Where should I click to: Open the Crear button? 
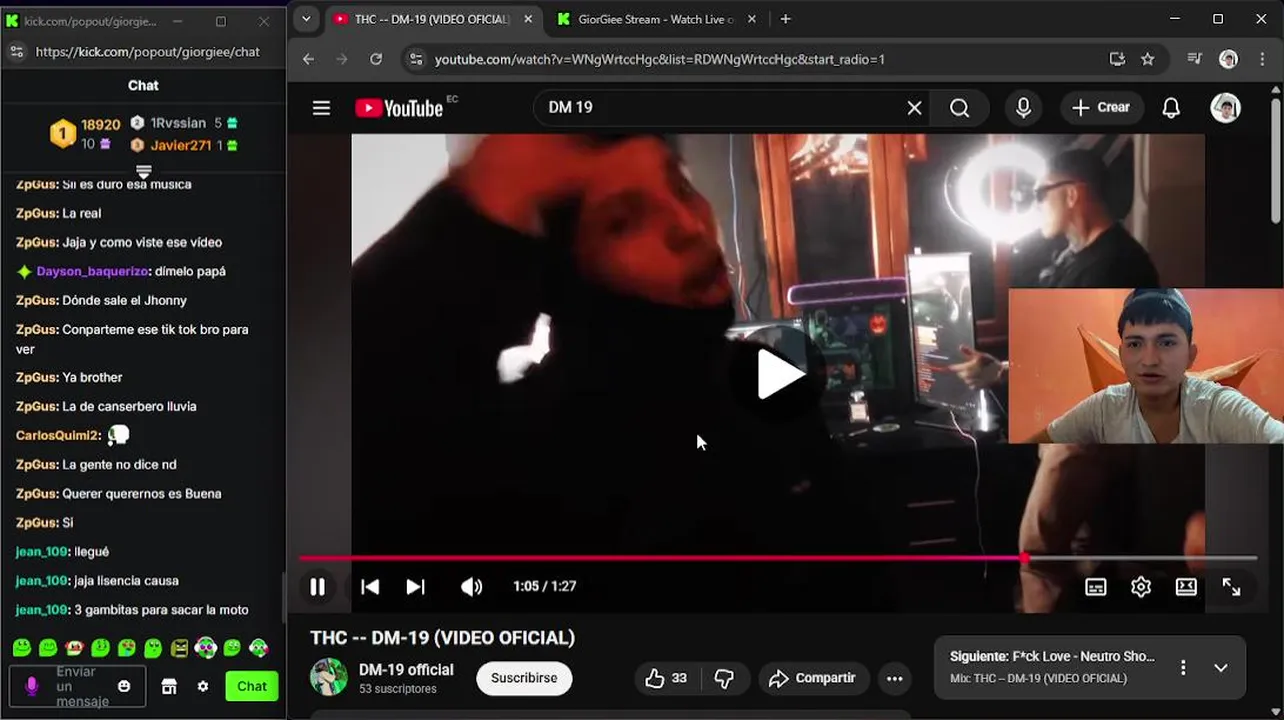click(1100, 108)
